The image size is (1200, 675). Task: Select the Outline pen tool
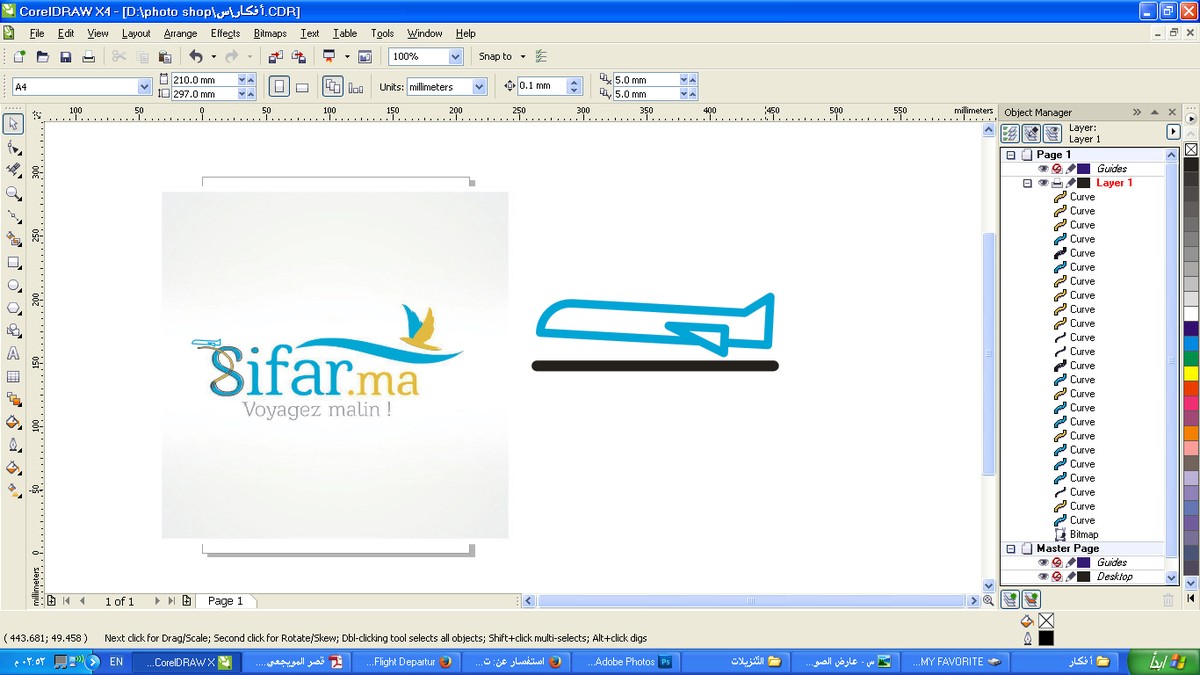coord(14,445)
